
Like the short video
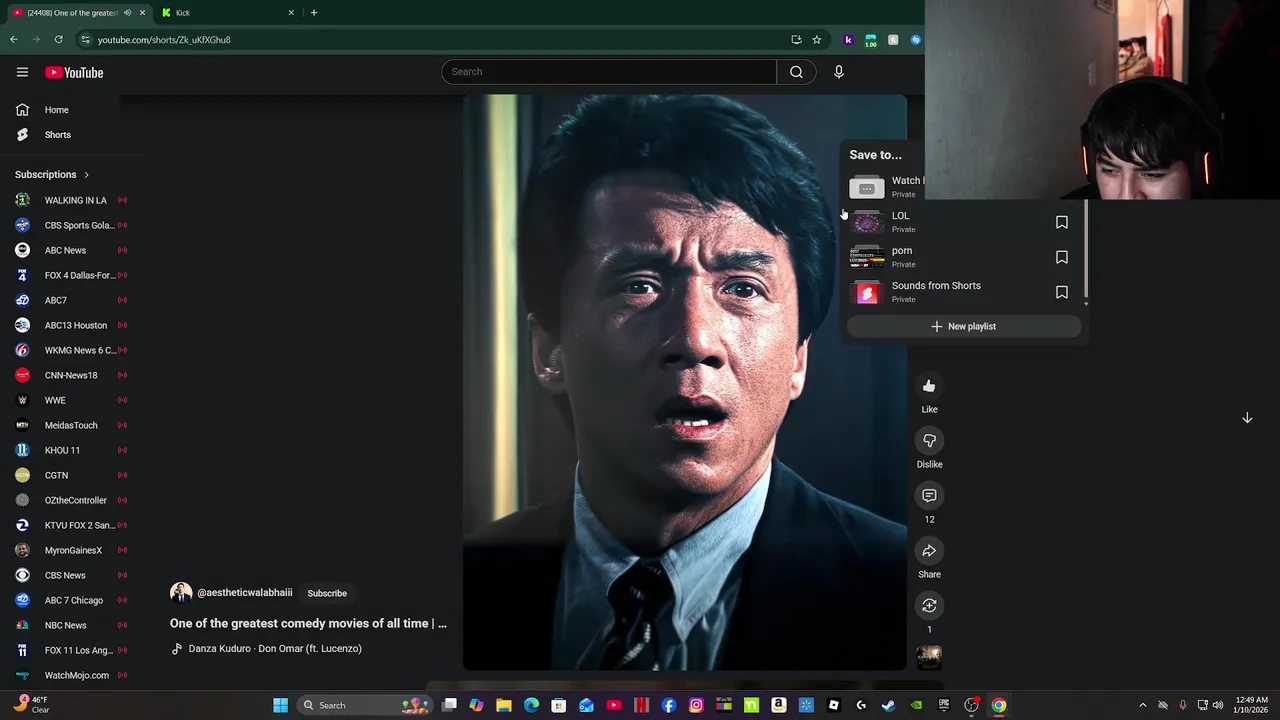click(x=929, y=386)
